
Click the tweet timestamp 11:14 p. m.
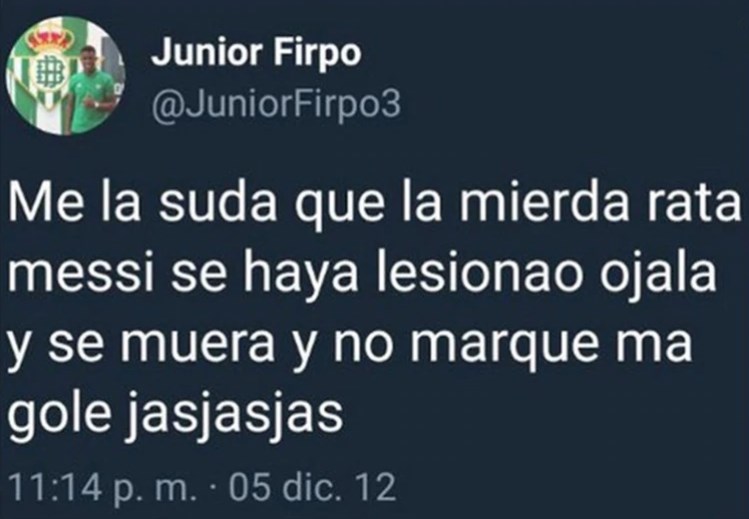click(x=102, y=487)
